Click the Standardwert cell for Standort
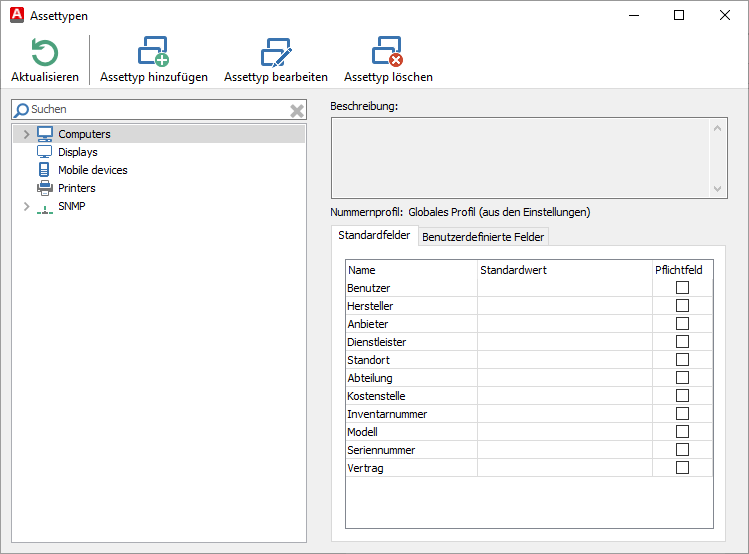The width and height of the screenshot is (749, 554). tap(565, 360)
